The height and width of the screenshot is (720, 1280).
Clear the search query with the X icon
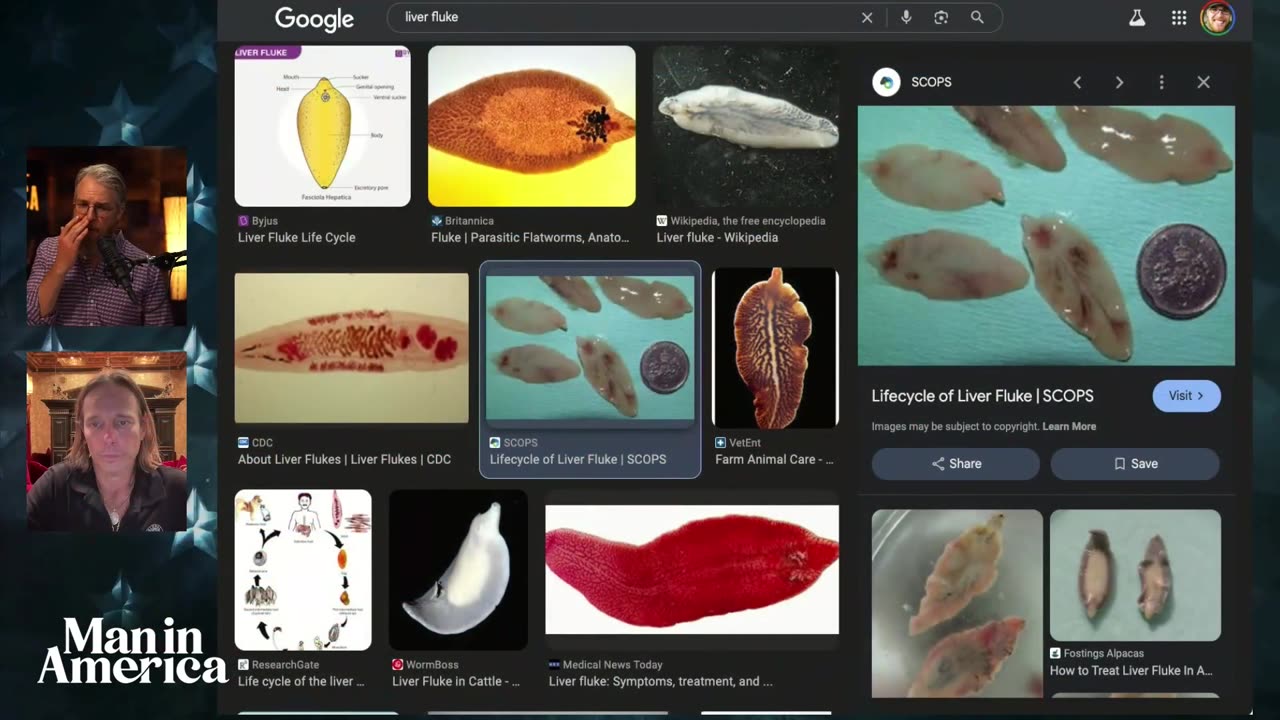867,17
